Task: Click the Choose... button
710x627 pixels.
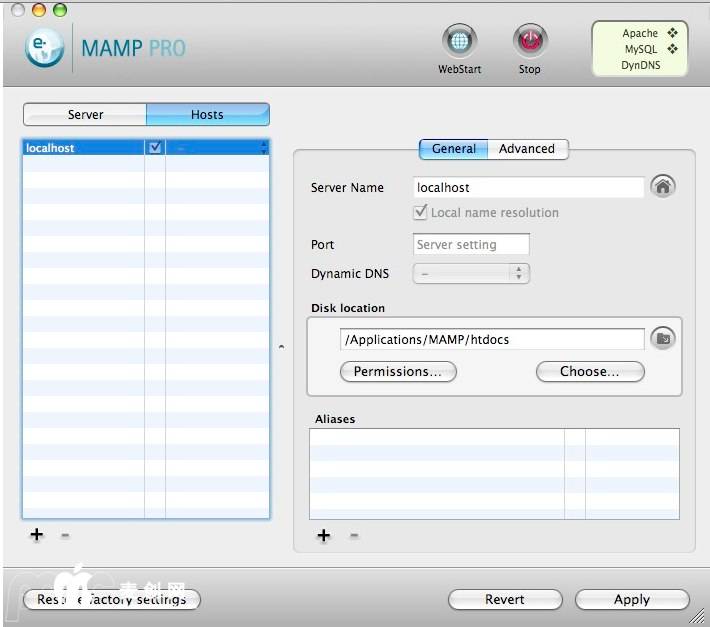Action: (590, 372)
